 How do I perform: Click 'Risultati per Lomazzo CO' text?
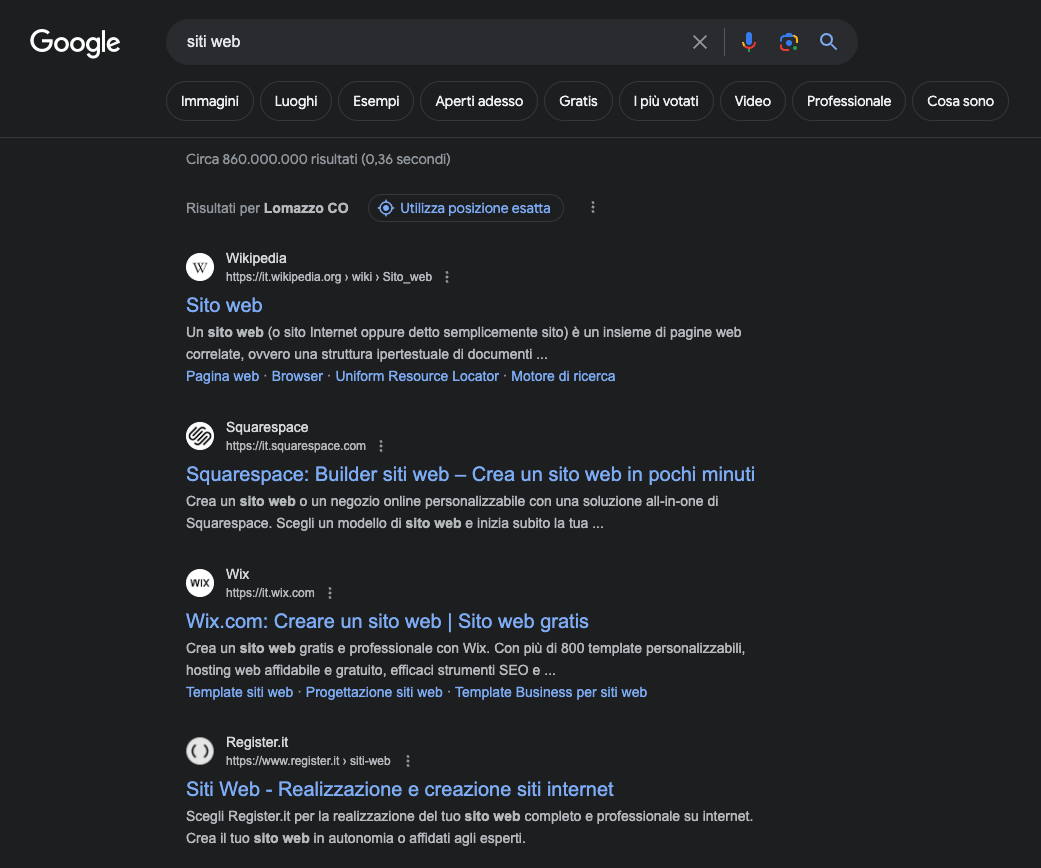coord(267,208)
